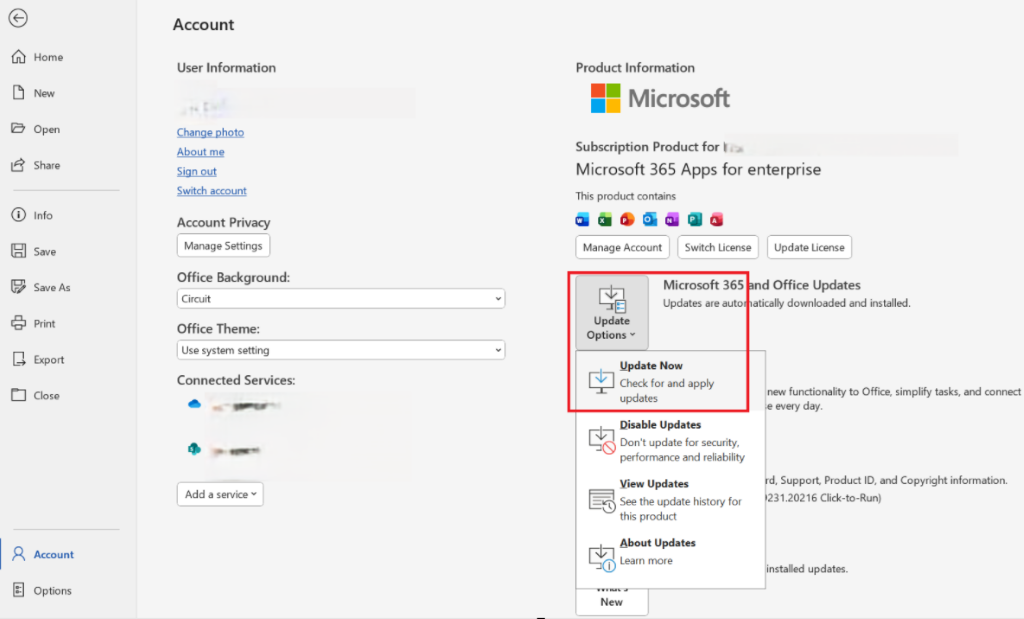Select Disable Updates in the menu
Image resolution: width=1024 pixels, height=619 pixels.
[x=670, y=441]
